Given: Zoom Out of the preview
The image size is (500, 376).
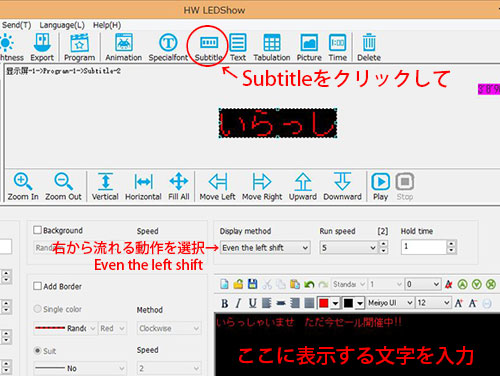Looking at the screenshot, I should pos(63,186).
